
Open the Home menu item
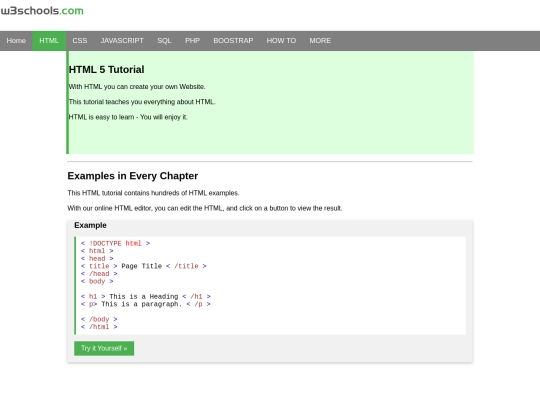click(16, 41)
